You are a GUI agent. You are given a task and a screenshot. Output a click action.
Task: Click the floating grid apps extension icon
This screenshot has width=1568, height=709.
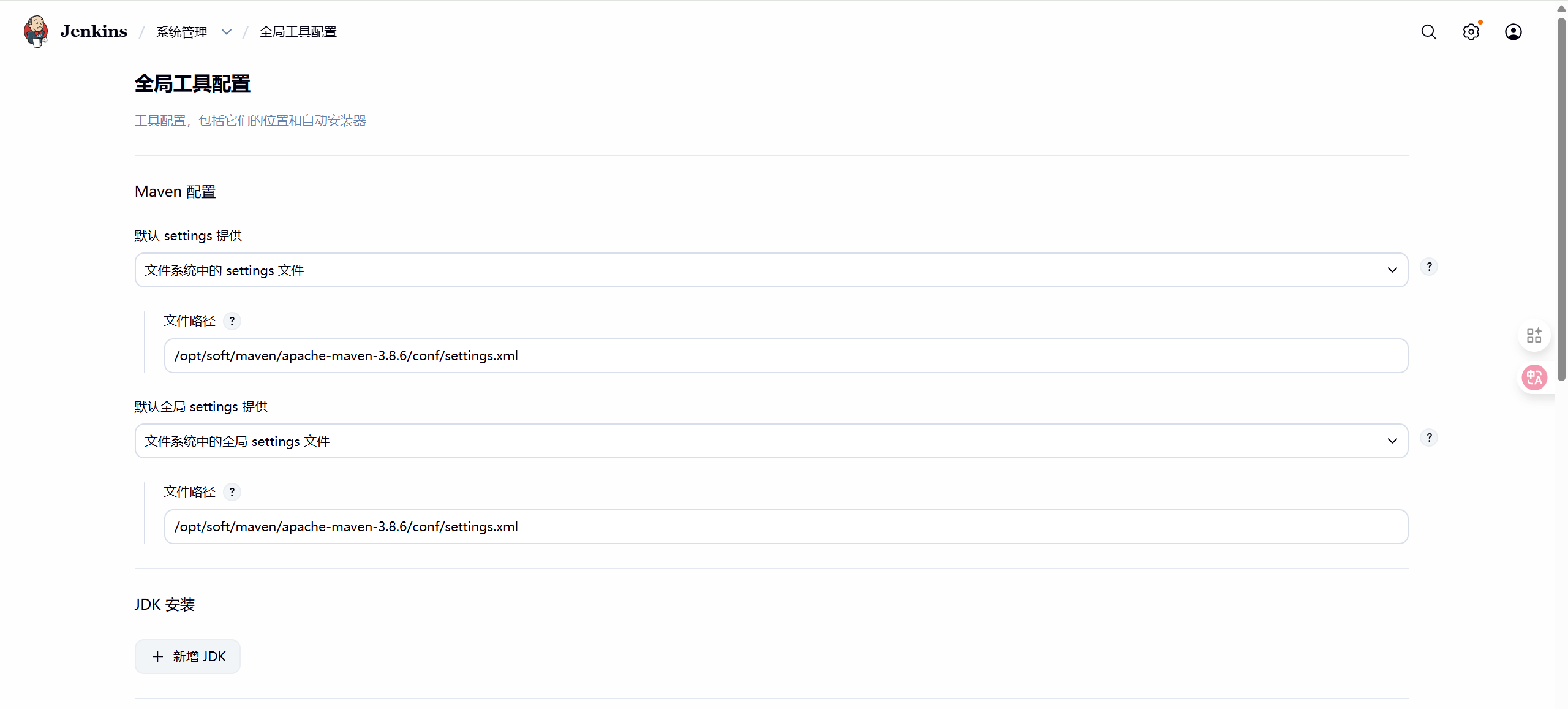click(1534, 335)
